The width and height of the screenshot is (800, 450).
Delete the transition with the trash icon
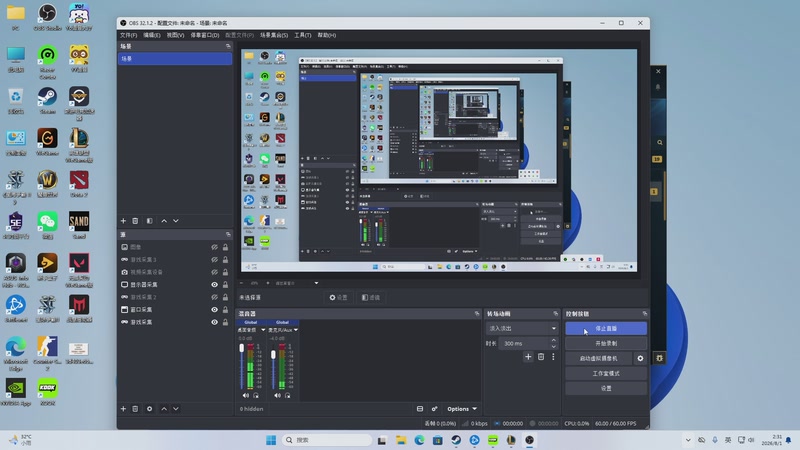click(x=541, y=357)
